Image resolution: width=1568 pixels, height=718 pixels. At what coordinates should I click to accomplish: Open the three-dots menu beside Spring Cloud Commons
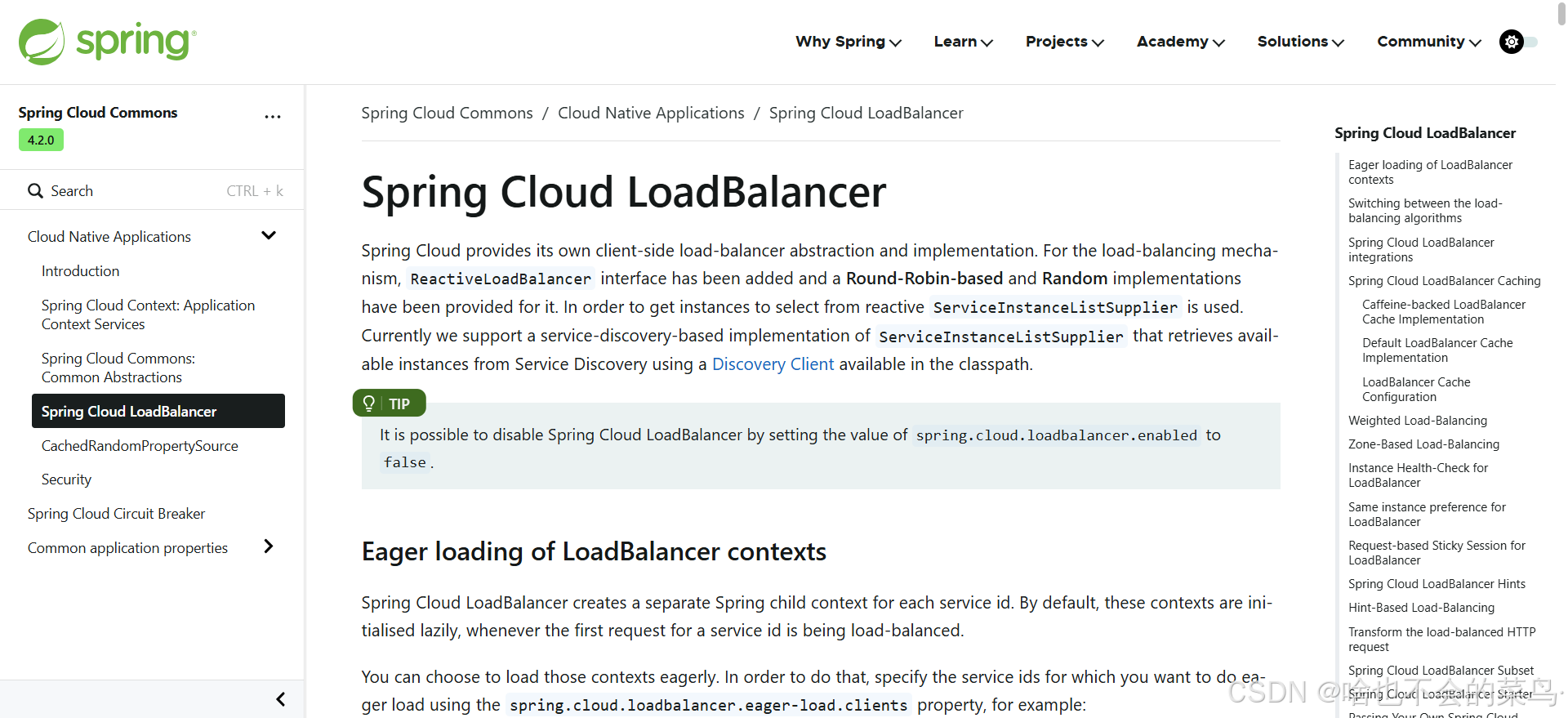point(273,117)
